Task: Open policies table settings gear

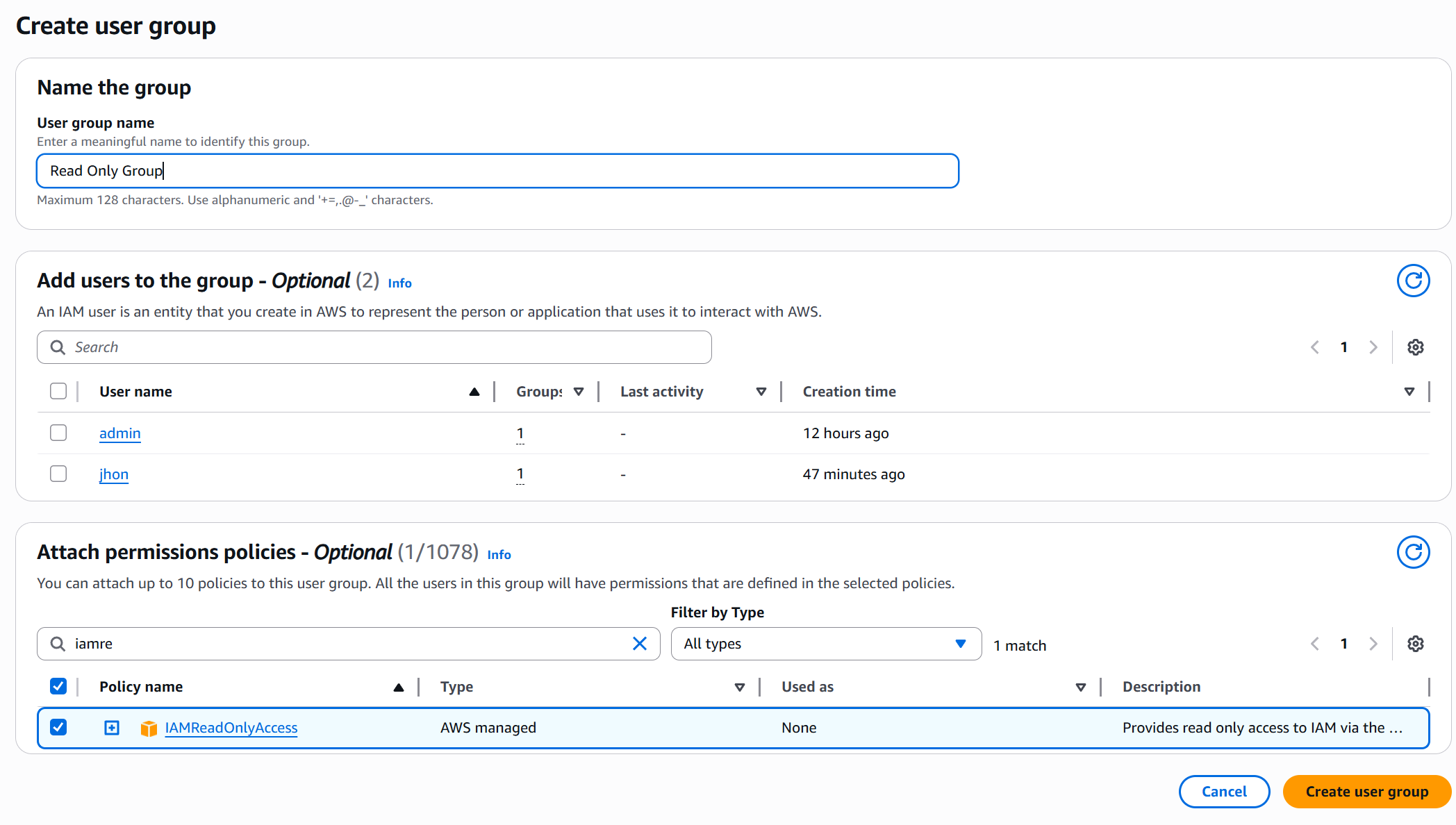Action: (1415, 644)
